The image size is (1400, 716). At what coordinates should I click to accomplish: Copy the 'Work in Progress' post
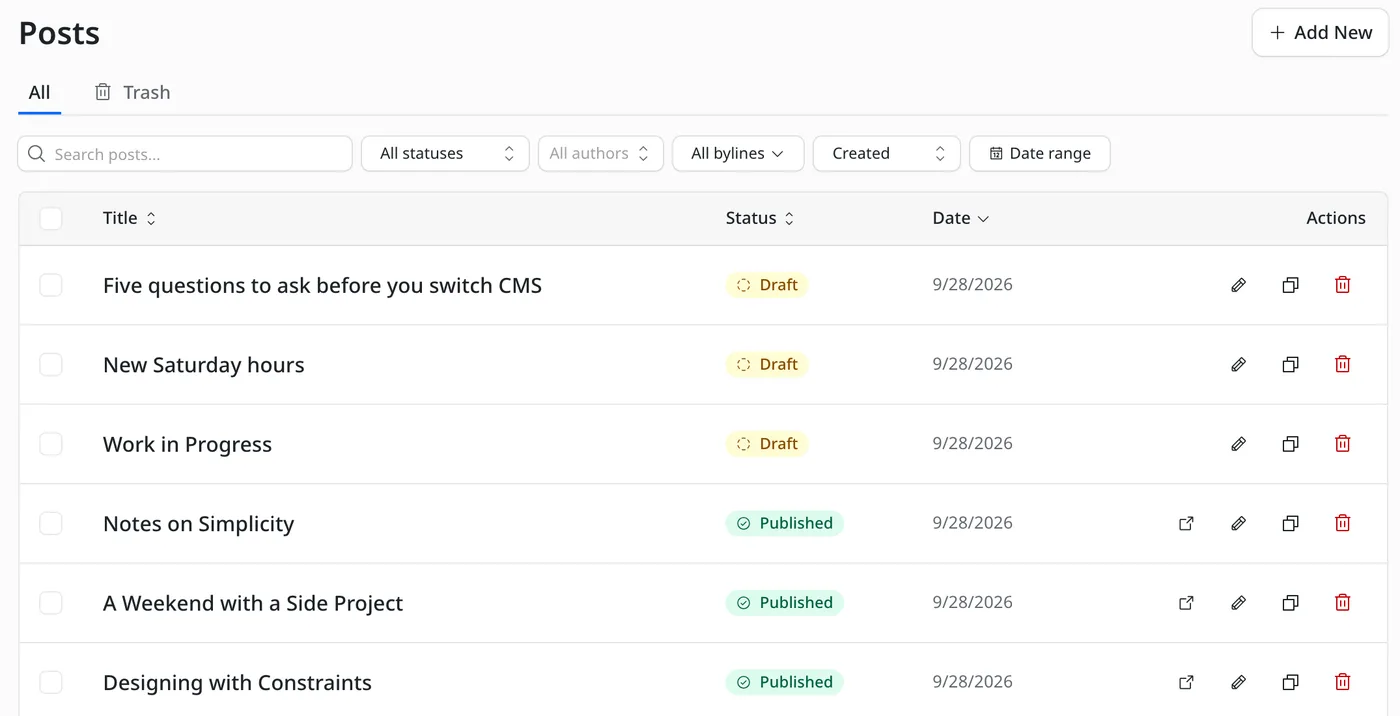point(1290,444)
